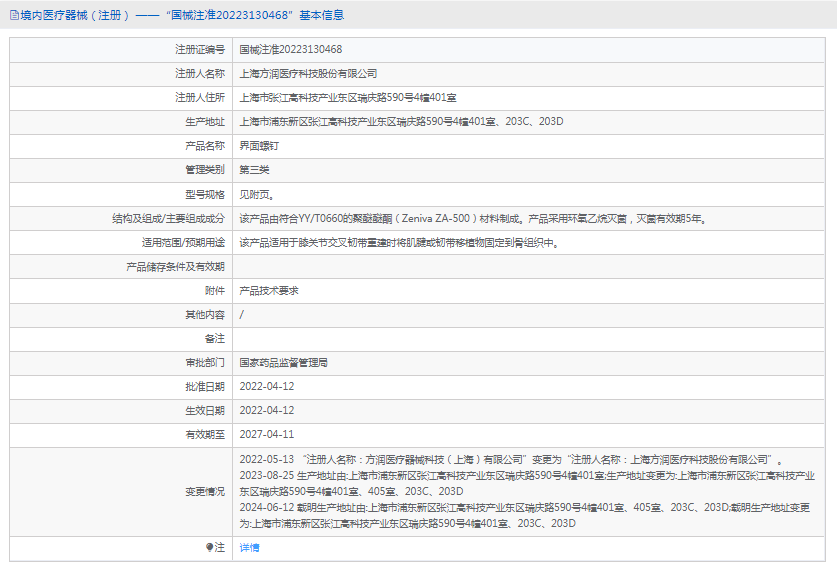
Task: Select the product name 界面螺钉
Action: [259, 146]
